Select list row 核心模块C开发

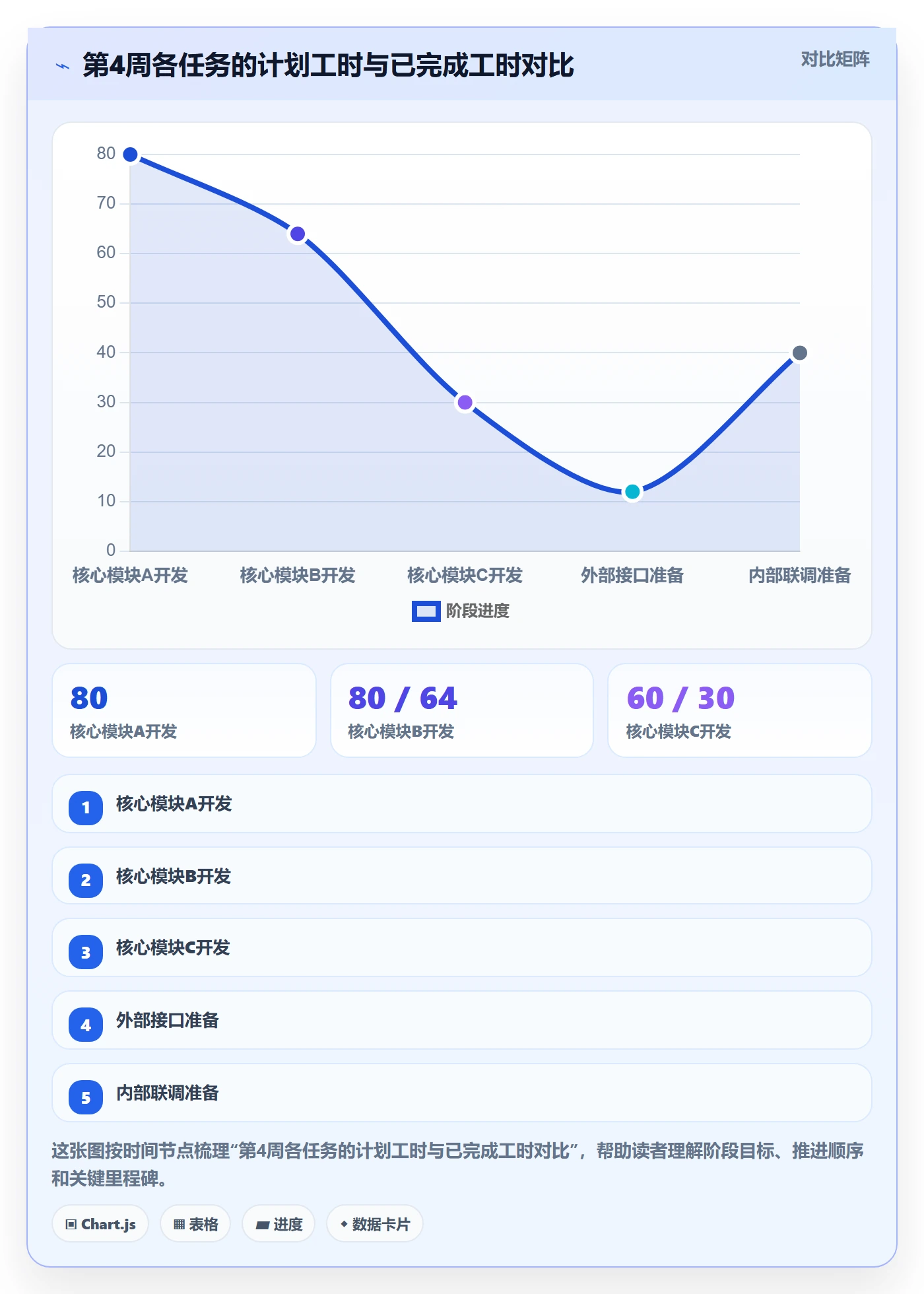(x=462, y=947)
